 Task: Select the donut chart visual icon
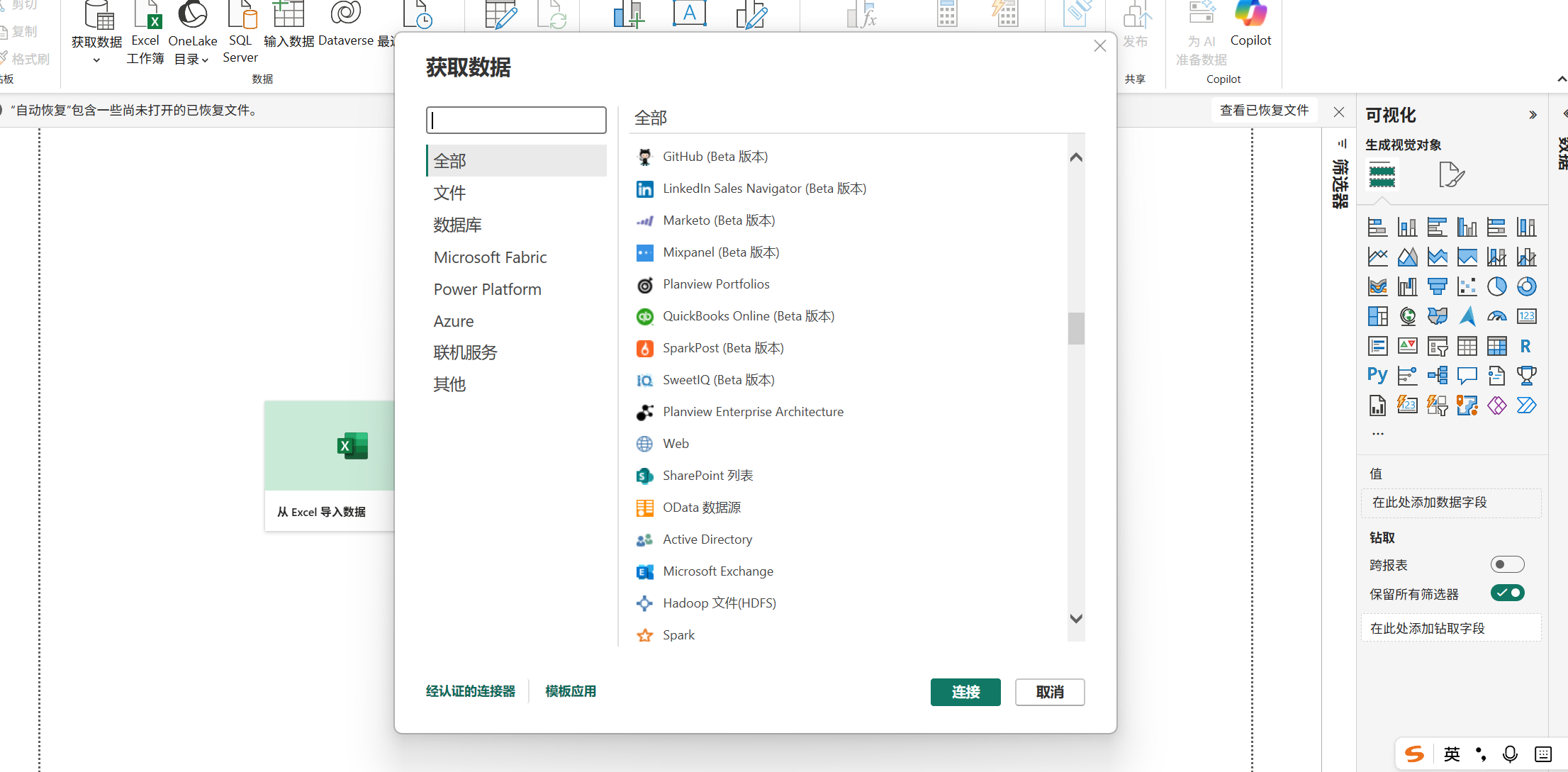coord(1526,286)
